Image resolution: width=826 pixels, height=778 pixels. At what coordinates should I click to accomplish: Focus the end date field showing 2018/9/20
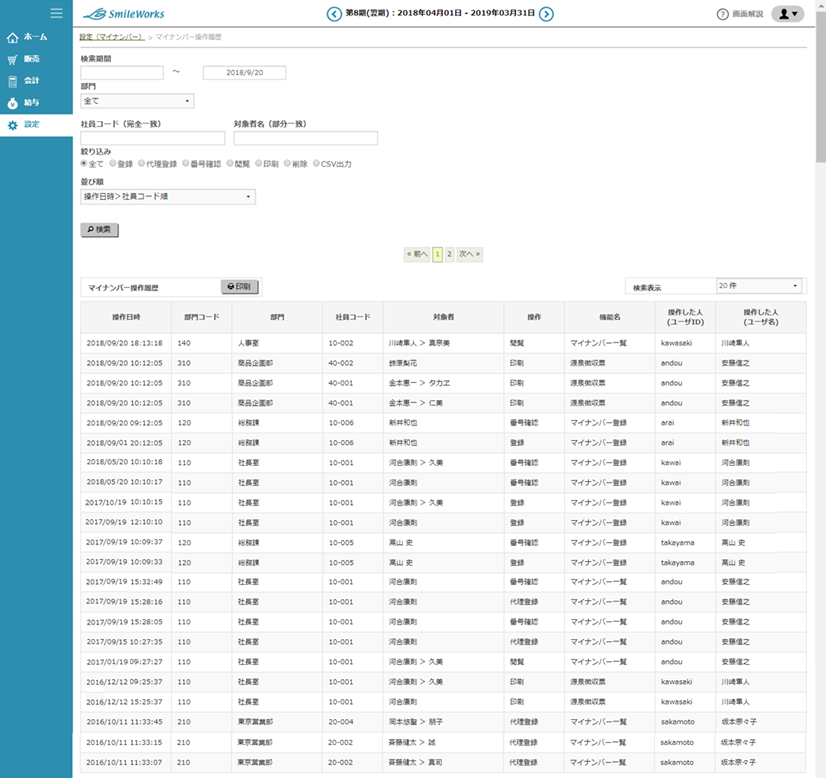[244, 73]
